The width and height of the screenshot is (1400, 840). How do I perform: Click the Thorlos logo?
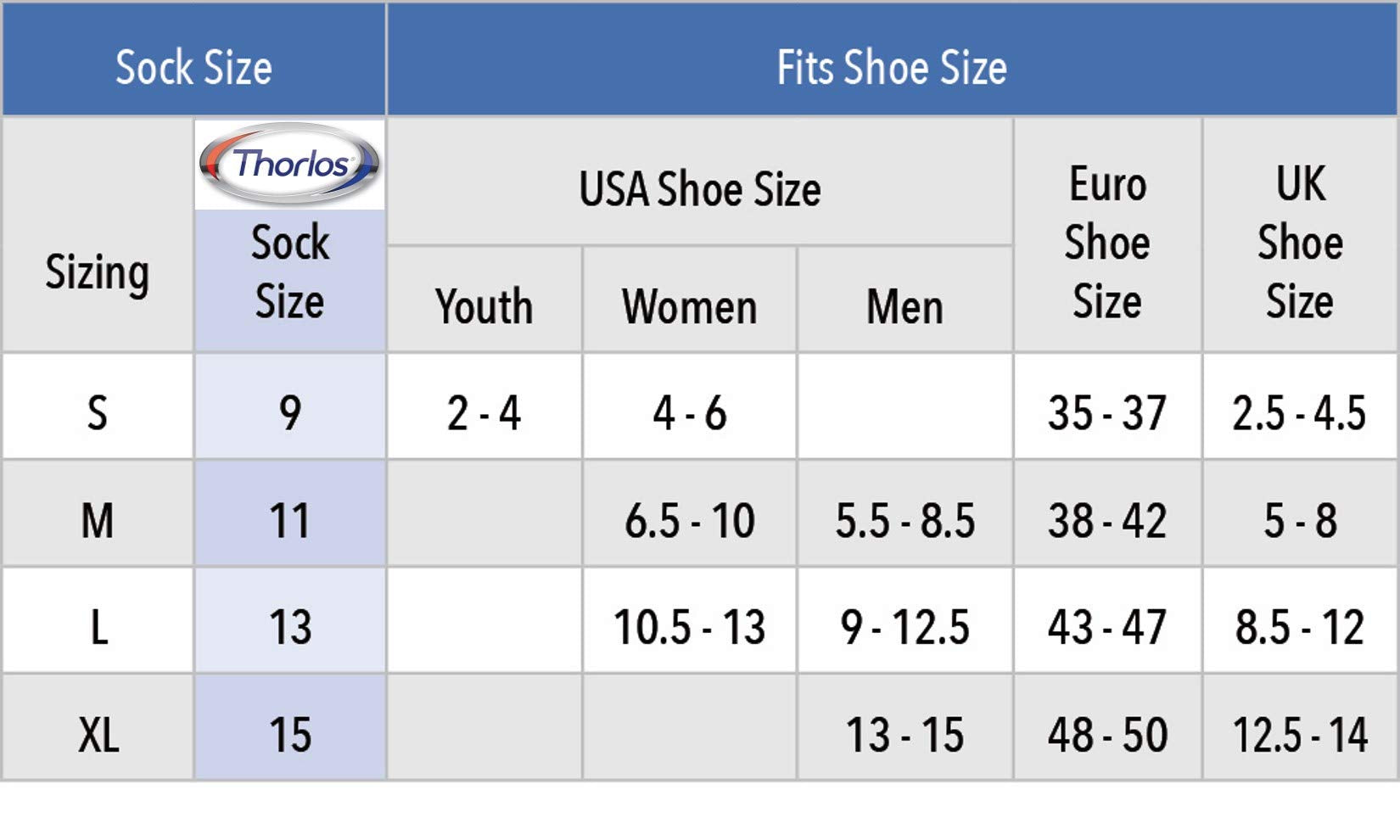tap(289, 164)
